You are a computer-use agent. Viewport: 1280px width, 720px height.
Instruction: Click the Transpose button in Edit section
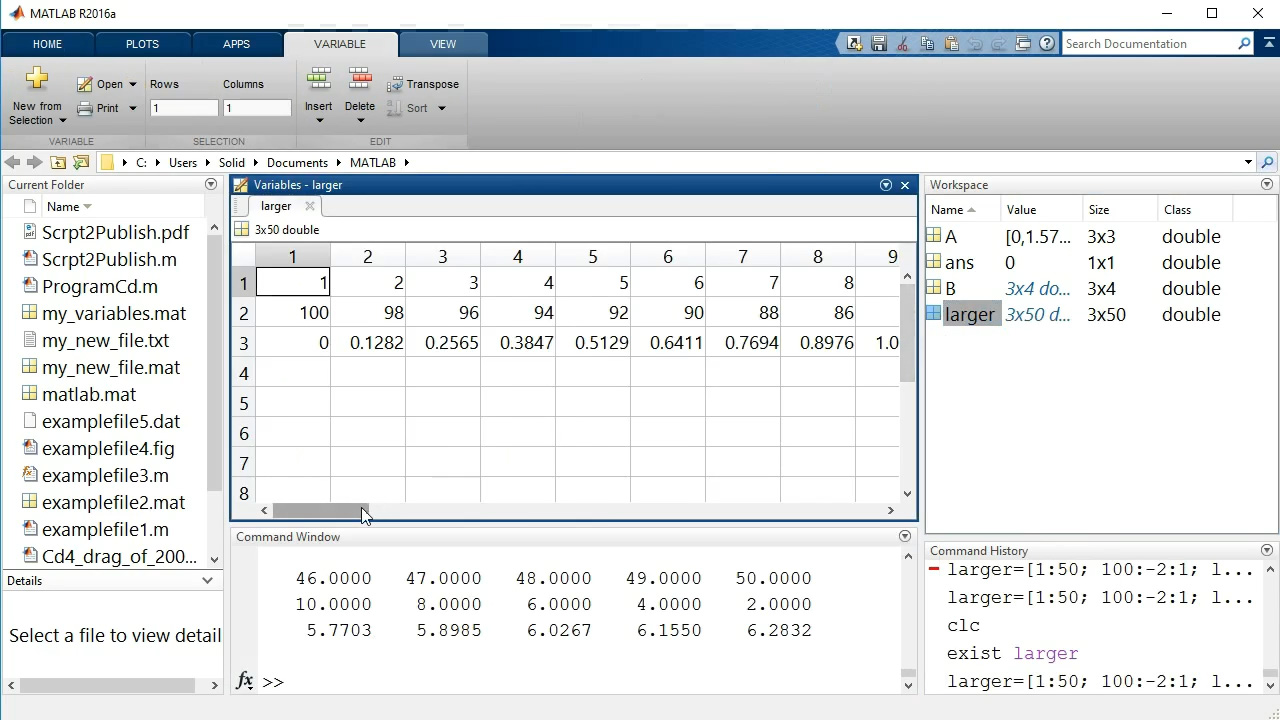[x=423, y=84]
